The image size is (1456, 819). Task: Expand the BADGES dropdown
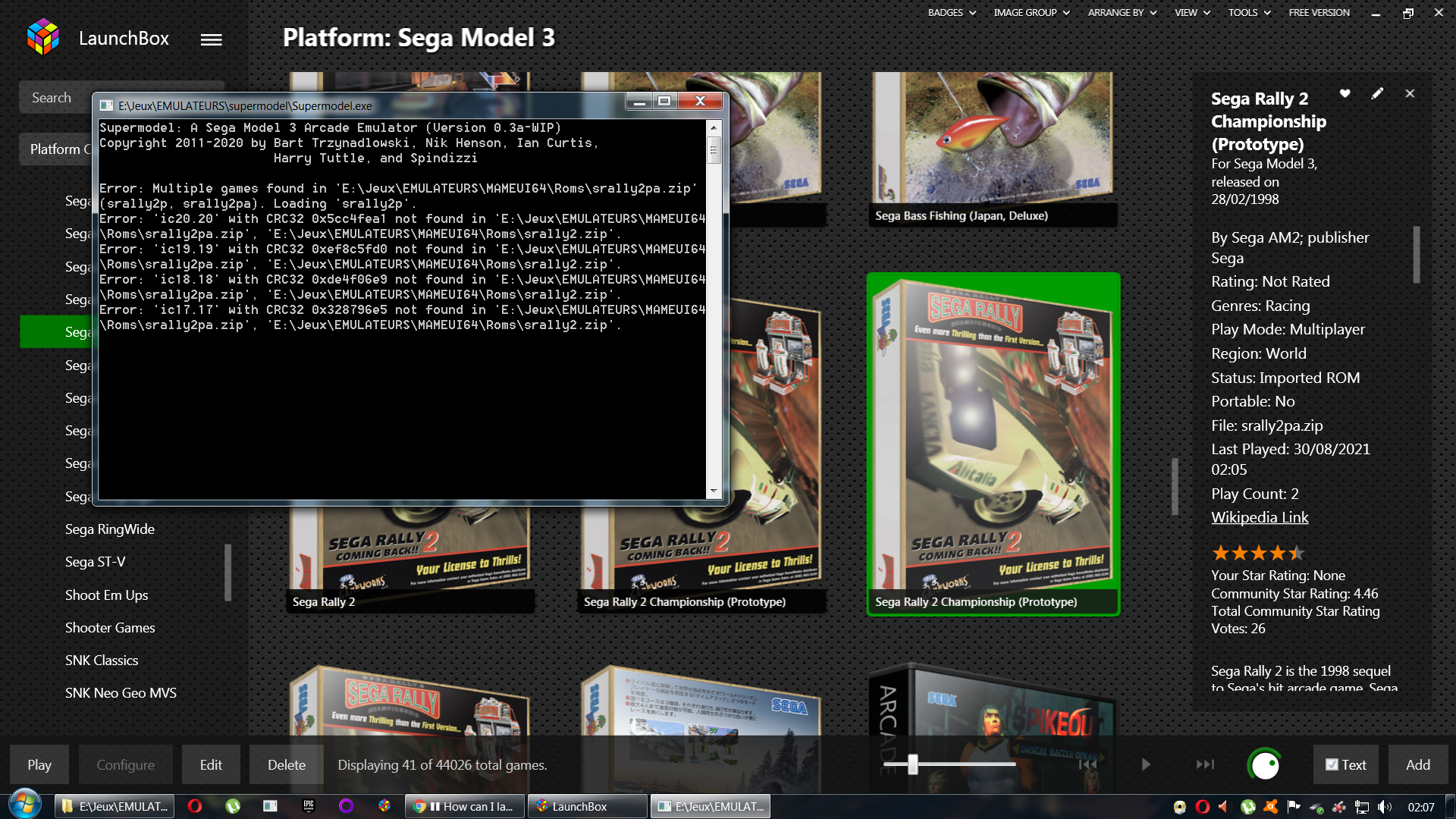pyautogui.click(x=952, y=12)
